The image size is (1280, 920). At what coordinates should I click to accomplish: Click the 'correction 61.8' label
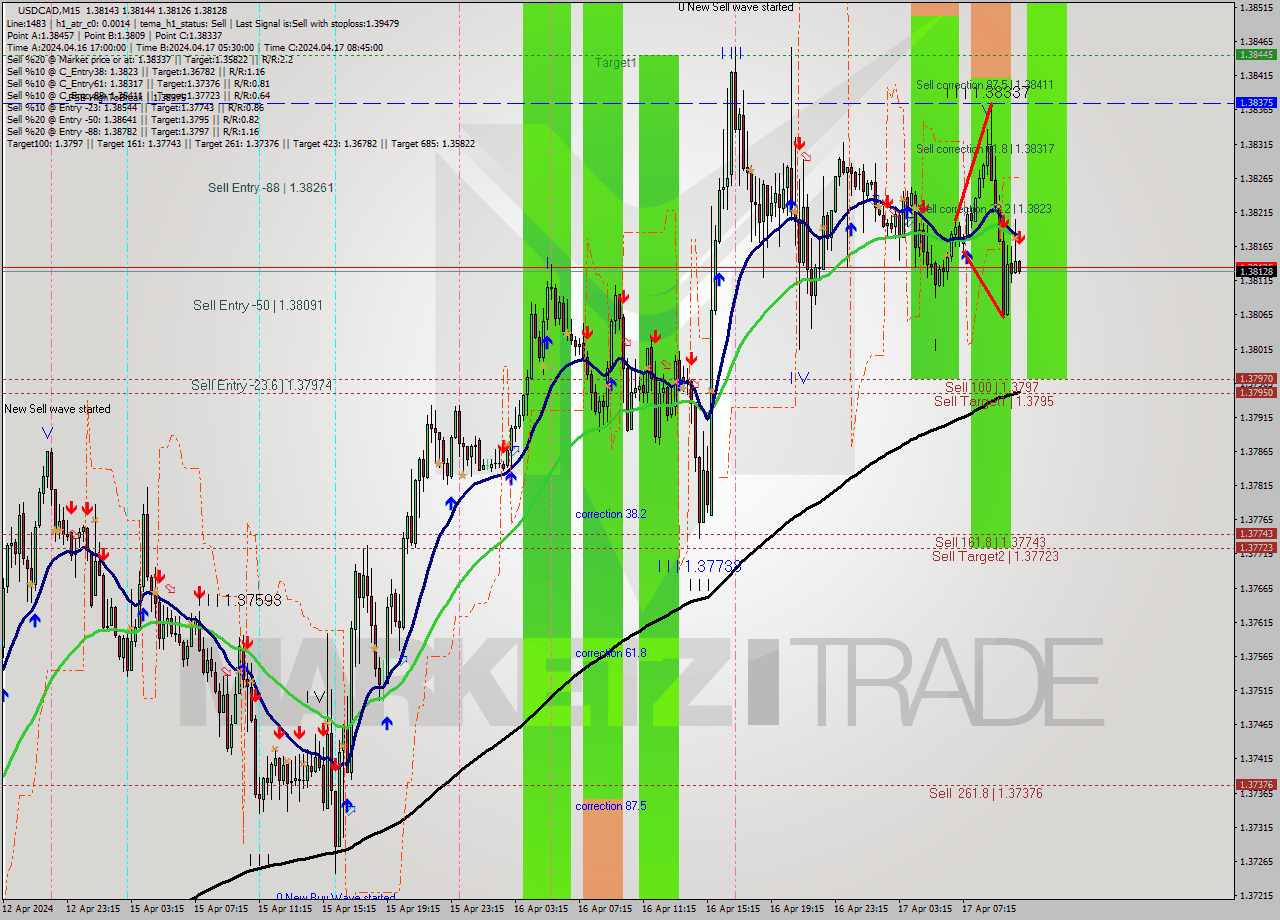(610, 653)
